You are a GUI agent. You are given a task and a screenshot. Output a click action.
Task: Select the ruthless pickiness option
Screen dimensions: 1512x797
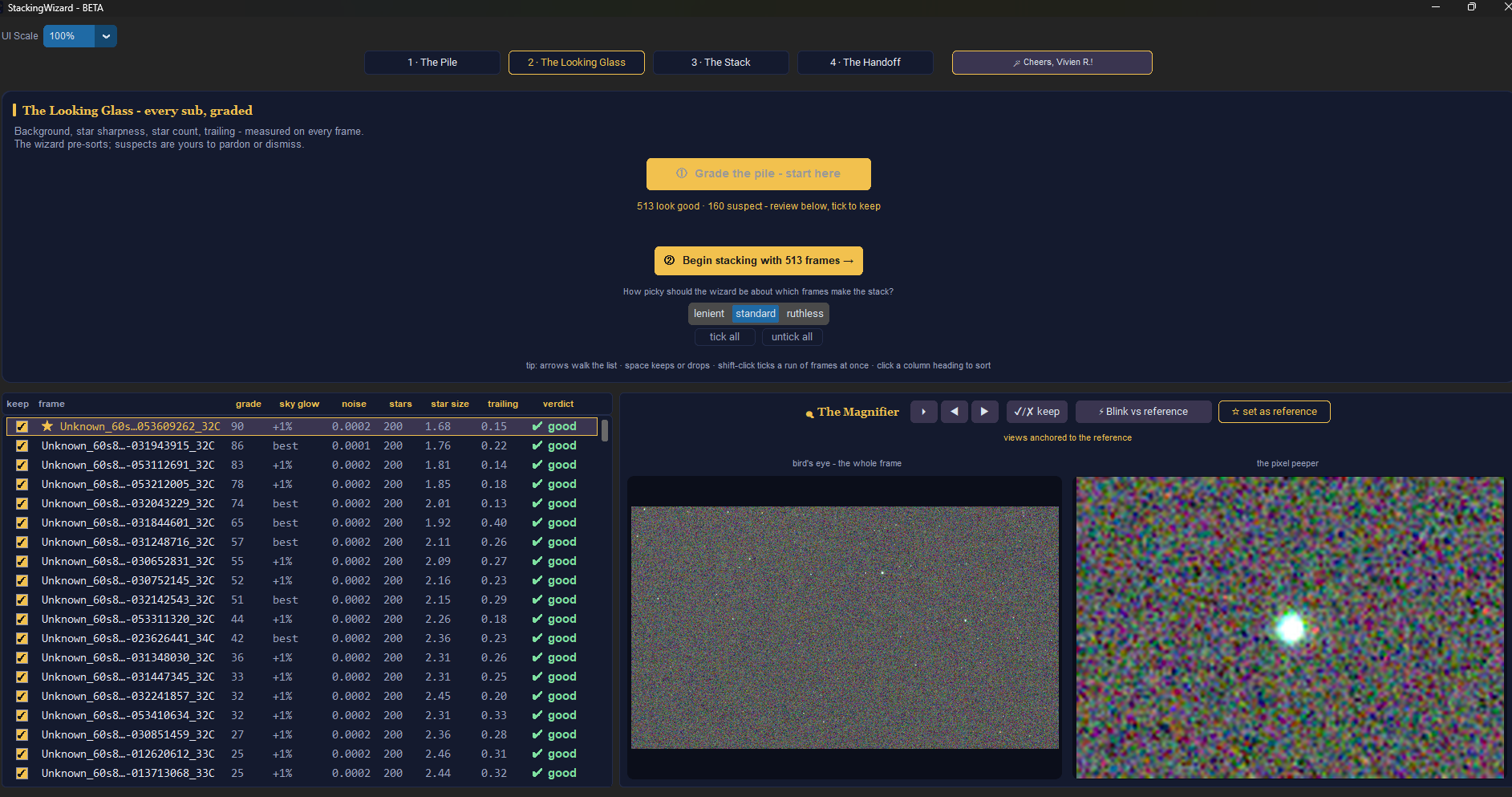click(x=805, y=314)
